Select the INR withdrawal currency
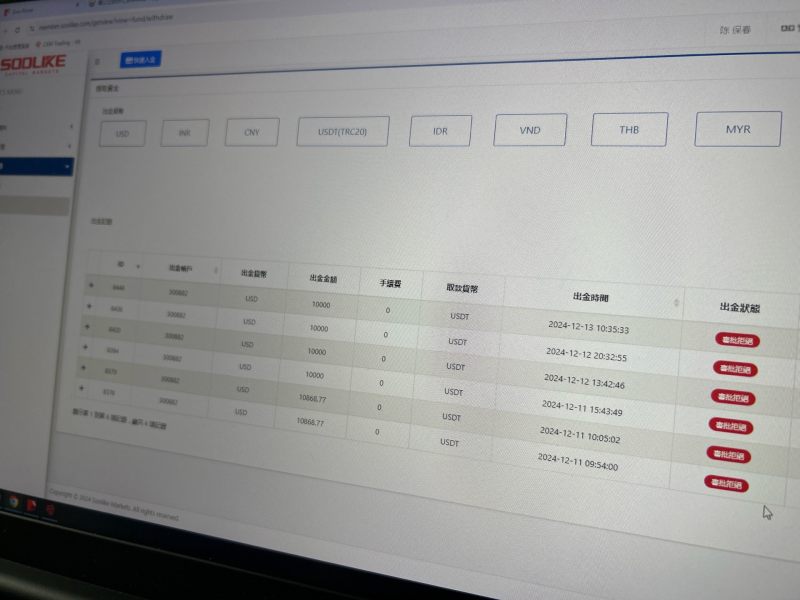800x600 pixels. coord(185,133)
